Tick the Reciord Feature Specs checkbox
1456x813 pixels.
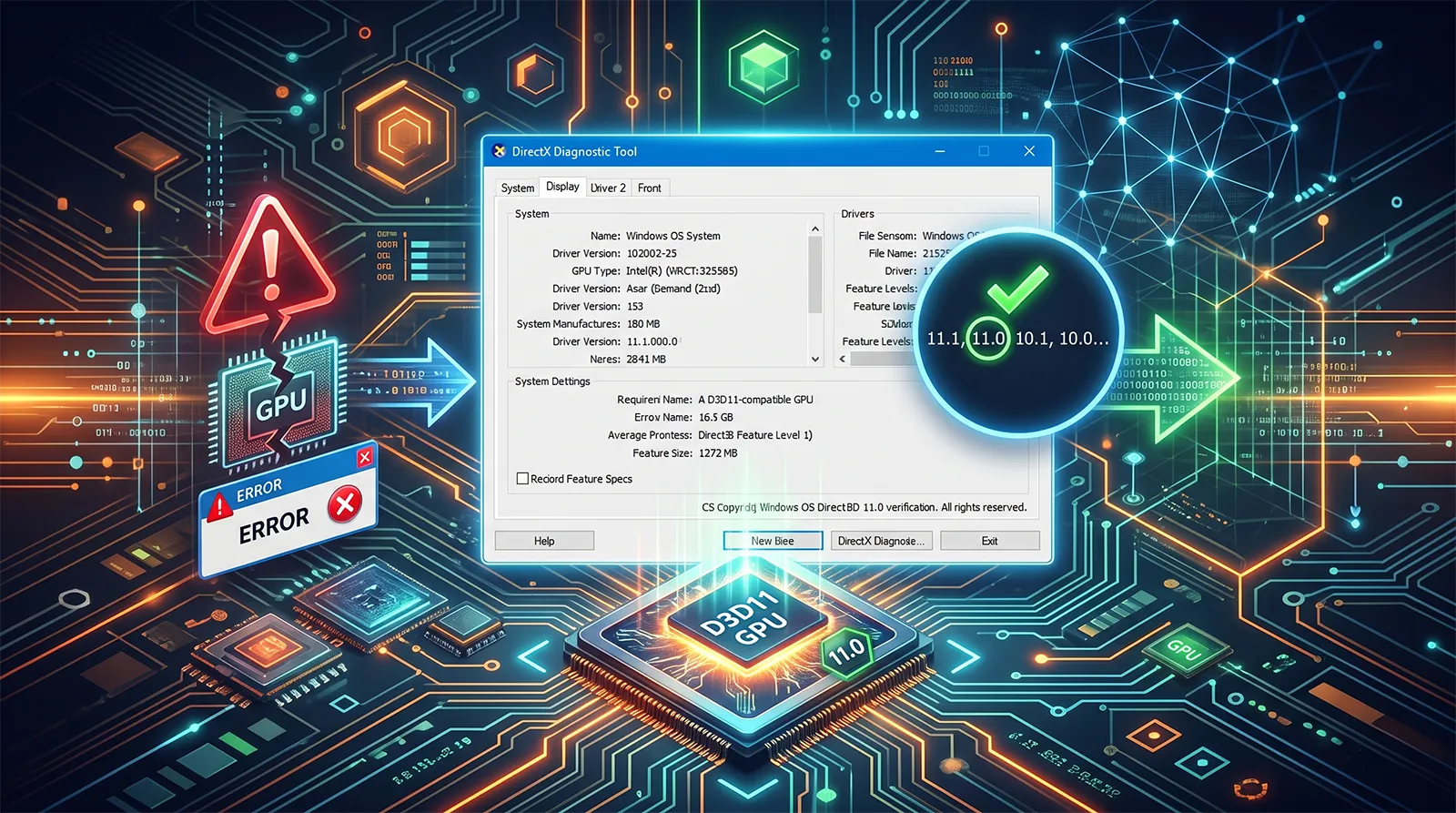pyautogui.click(x=522, y=479)
